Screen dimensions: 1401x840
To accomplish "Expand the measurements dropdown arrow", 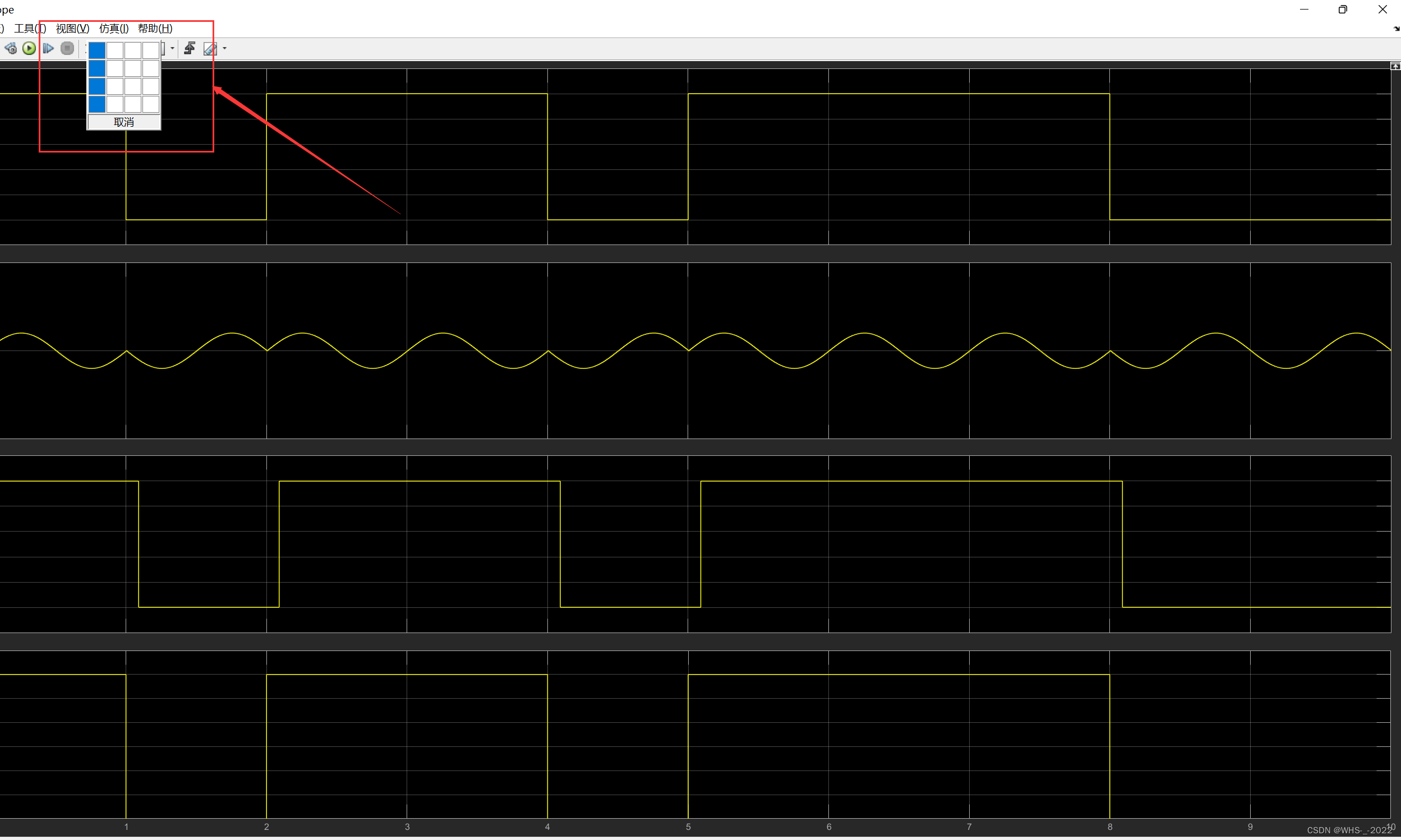I will coord(225,49).
